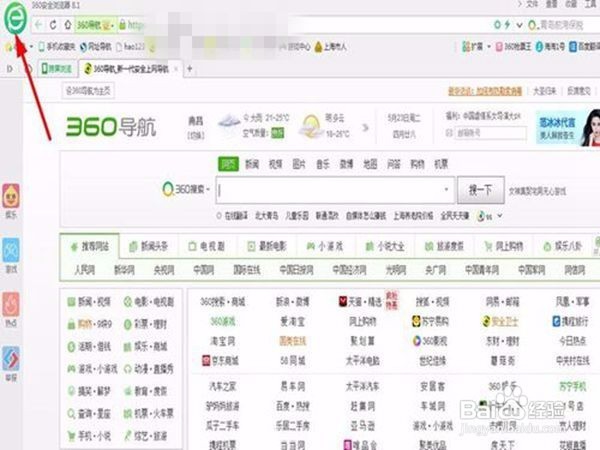Open the 太平洋电脑 link
Image resolution: width=600 pixels, height=450 pixels.
[x=363, y=360]
